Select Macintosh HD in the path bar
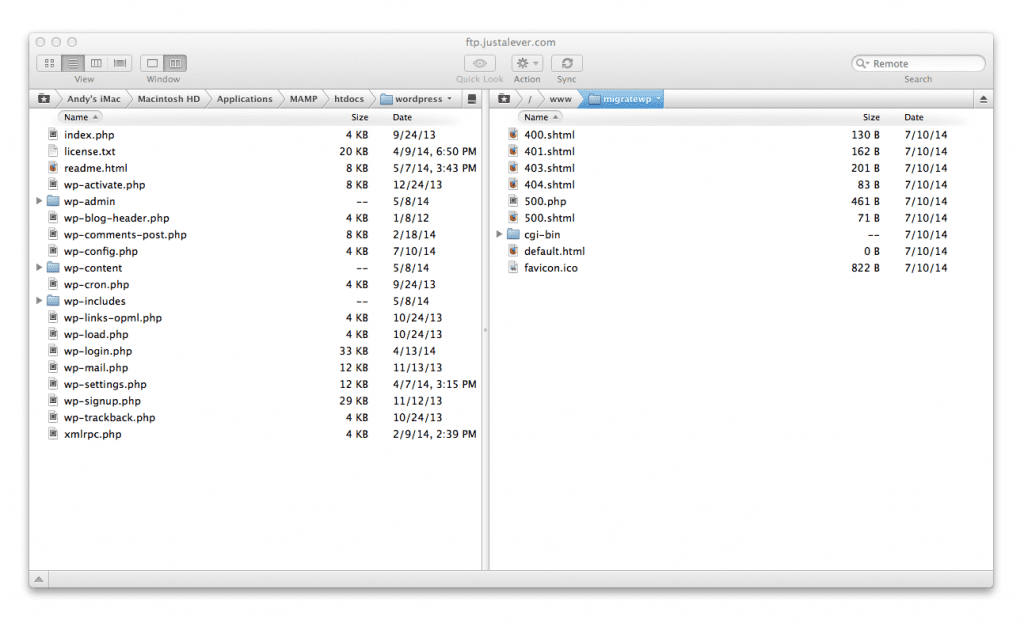The width and height of the screenshot is (1024, 631). pyautogui.click(x=172, y=98)
